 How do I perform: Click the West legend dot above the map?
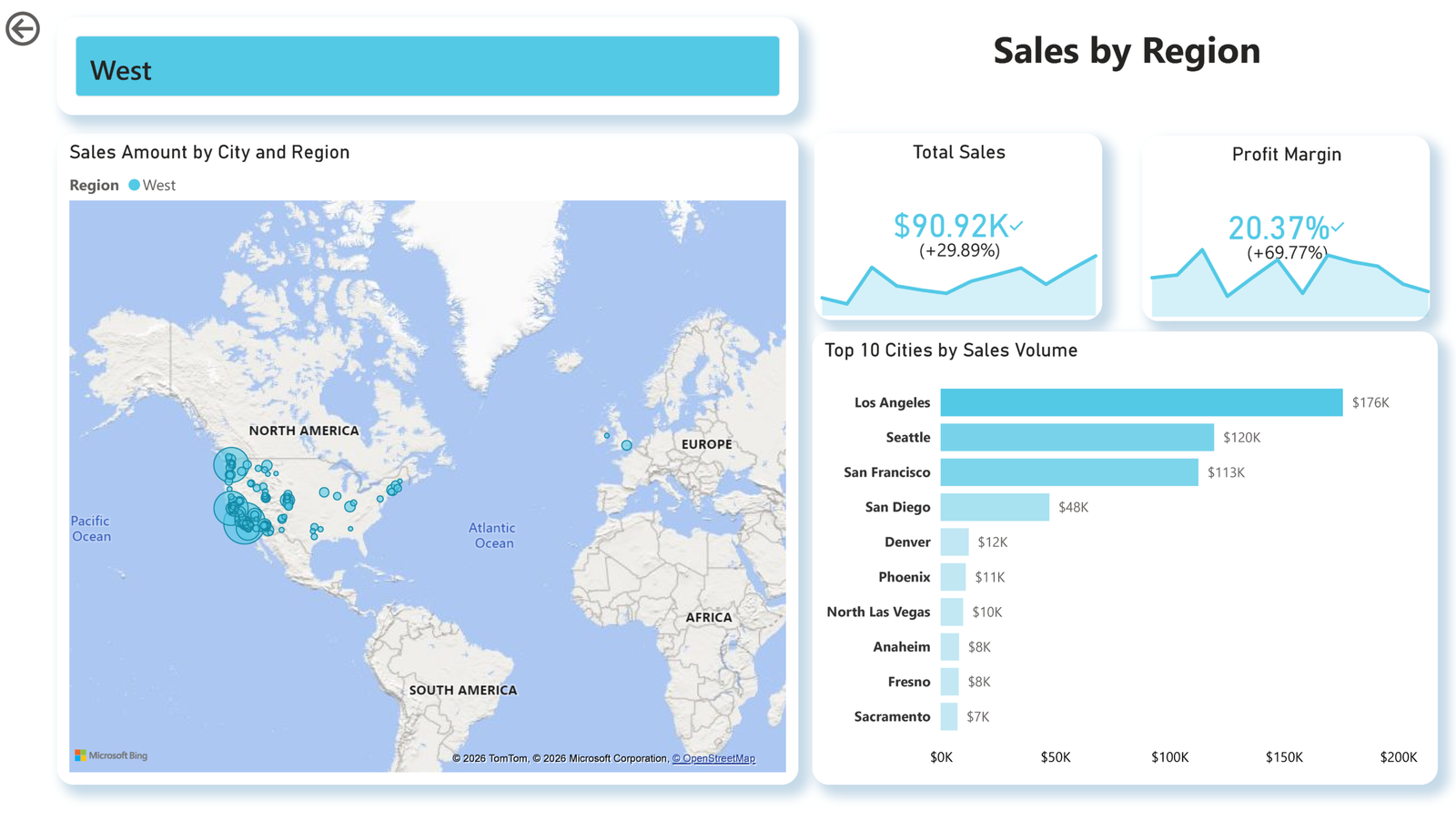[x=135, y=185]
